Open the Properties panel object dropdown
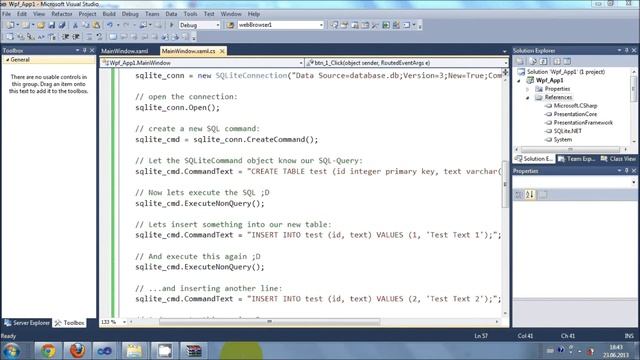 click(633, 182)
